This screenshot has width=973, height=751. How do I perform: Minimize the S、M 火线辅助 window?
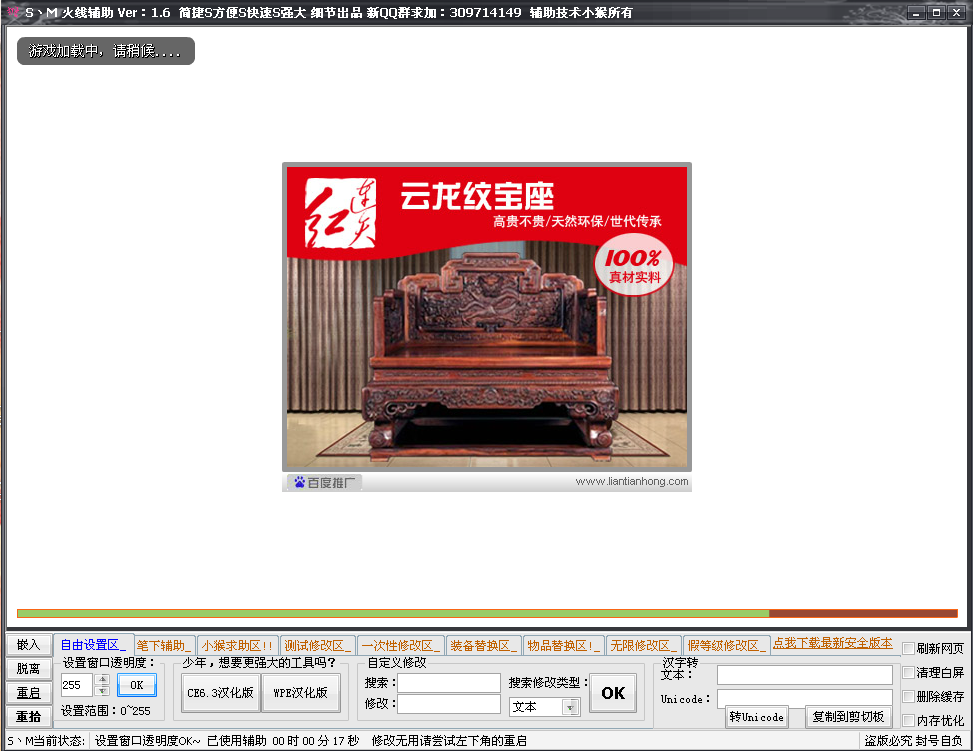(x=916, y=12)
